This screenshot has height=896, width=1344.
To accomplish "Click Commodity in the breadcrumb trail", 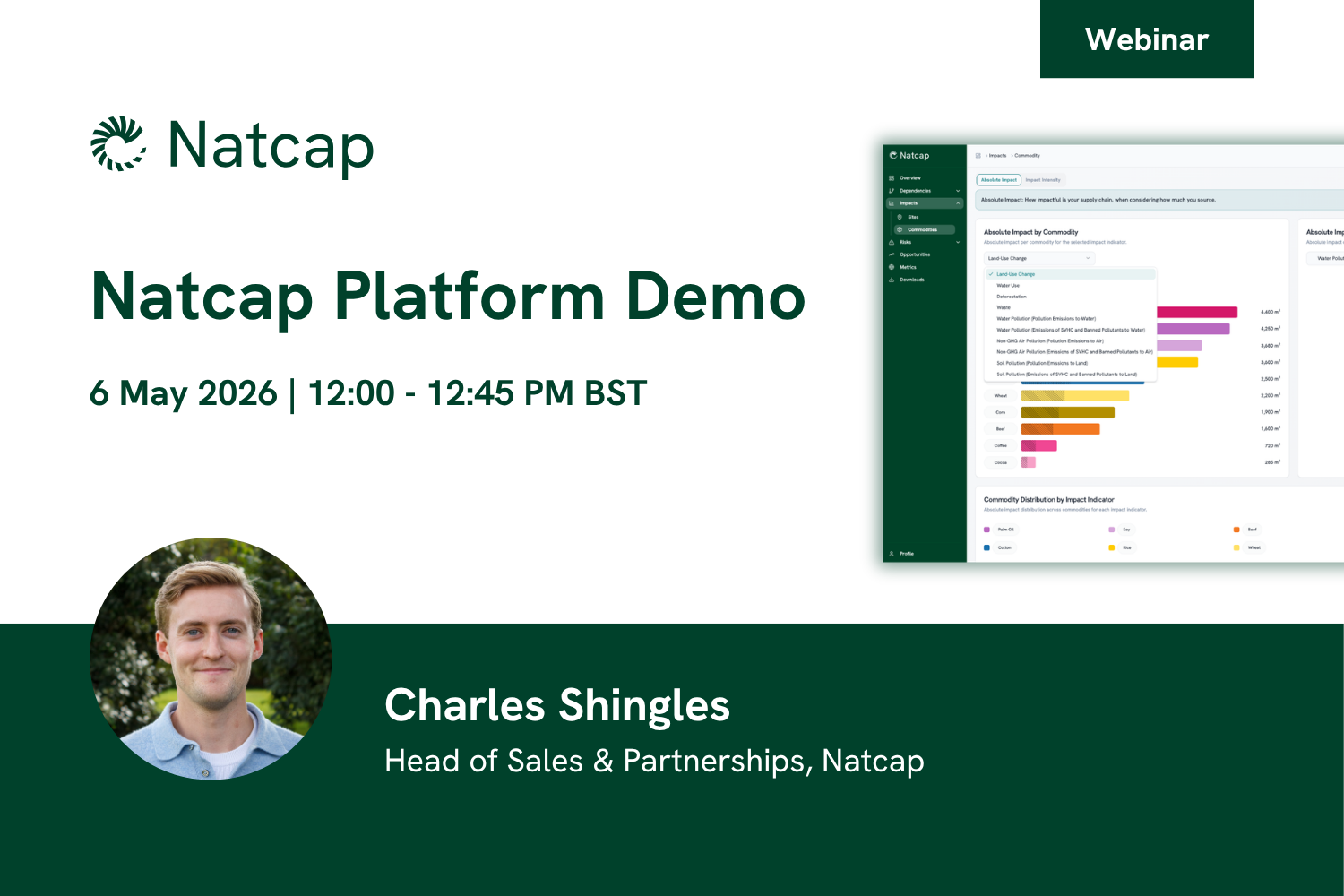I will pyautogui.click(x=1027, y=155).
